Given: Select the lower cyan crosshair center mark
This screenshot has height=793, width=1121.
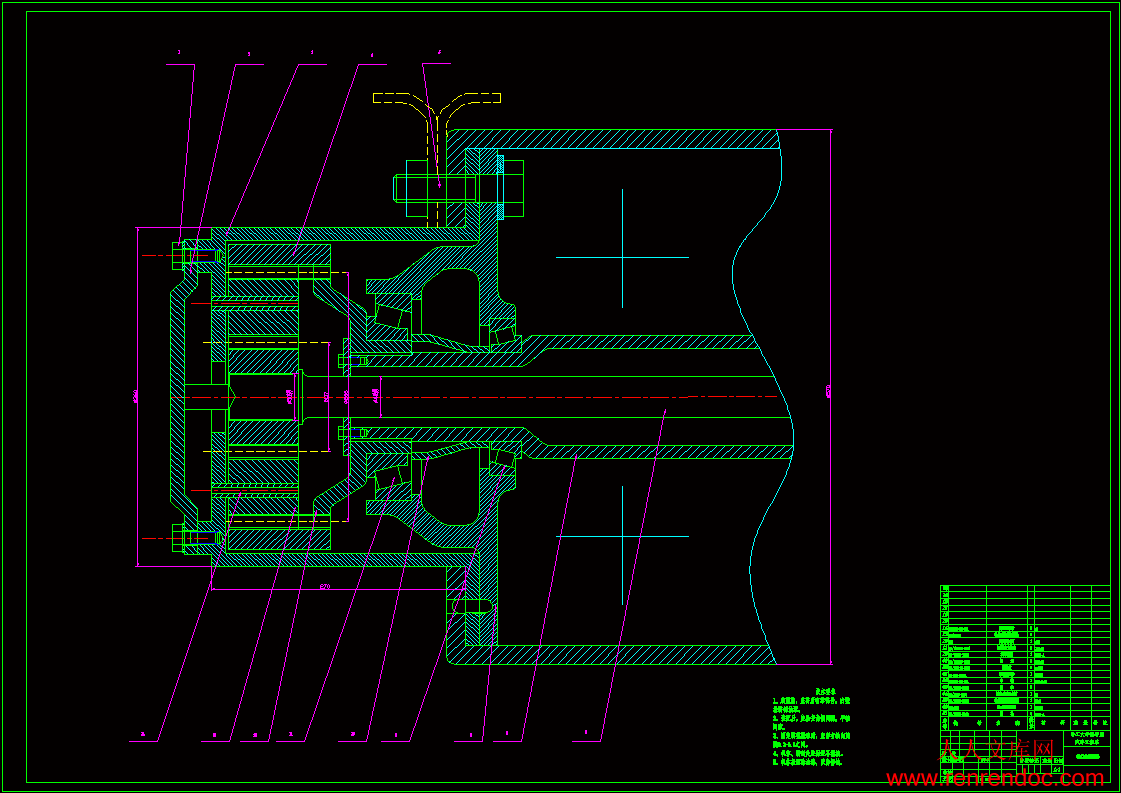Looking at the screenshot, I should click(622, 545).
